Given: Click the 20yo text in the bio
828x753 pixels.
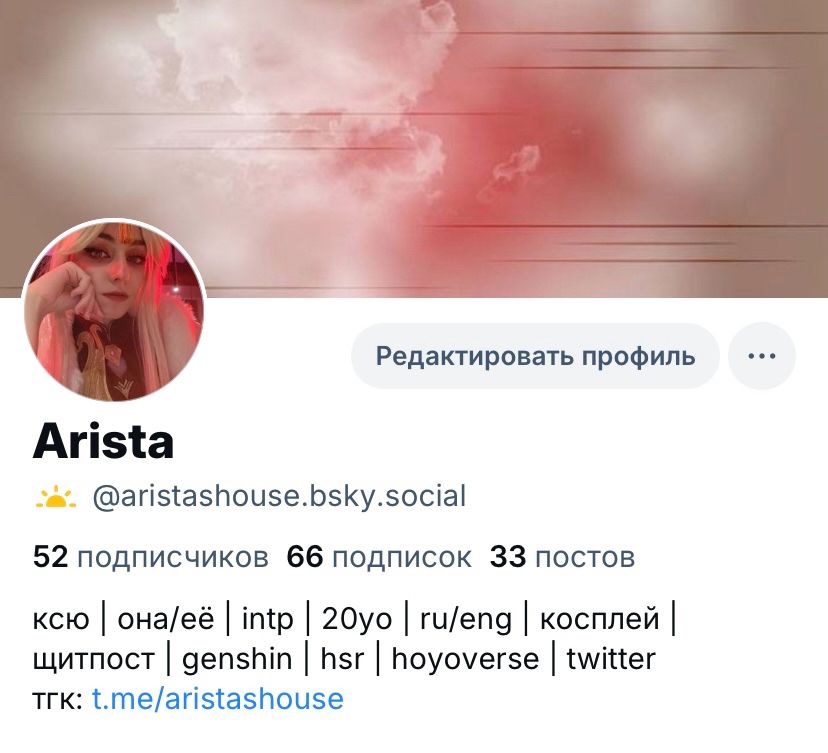Looking at the screenshot, I should point(357,618).
